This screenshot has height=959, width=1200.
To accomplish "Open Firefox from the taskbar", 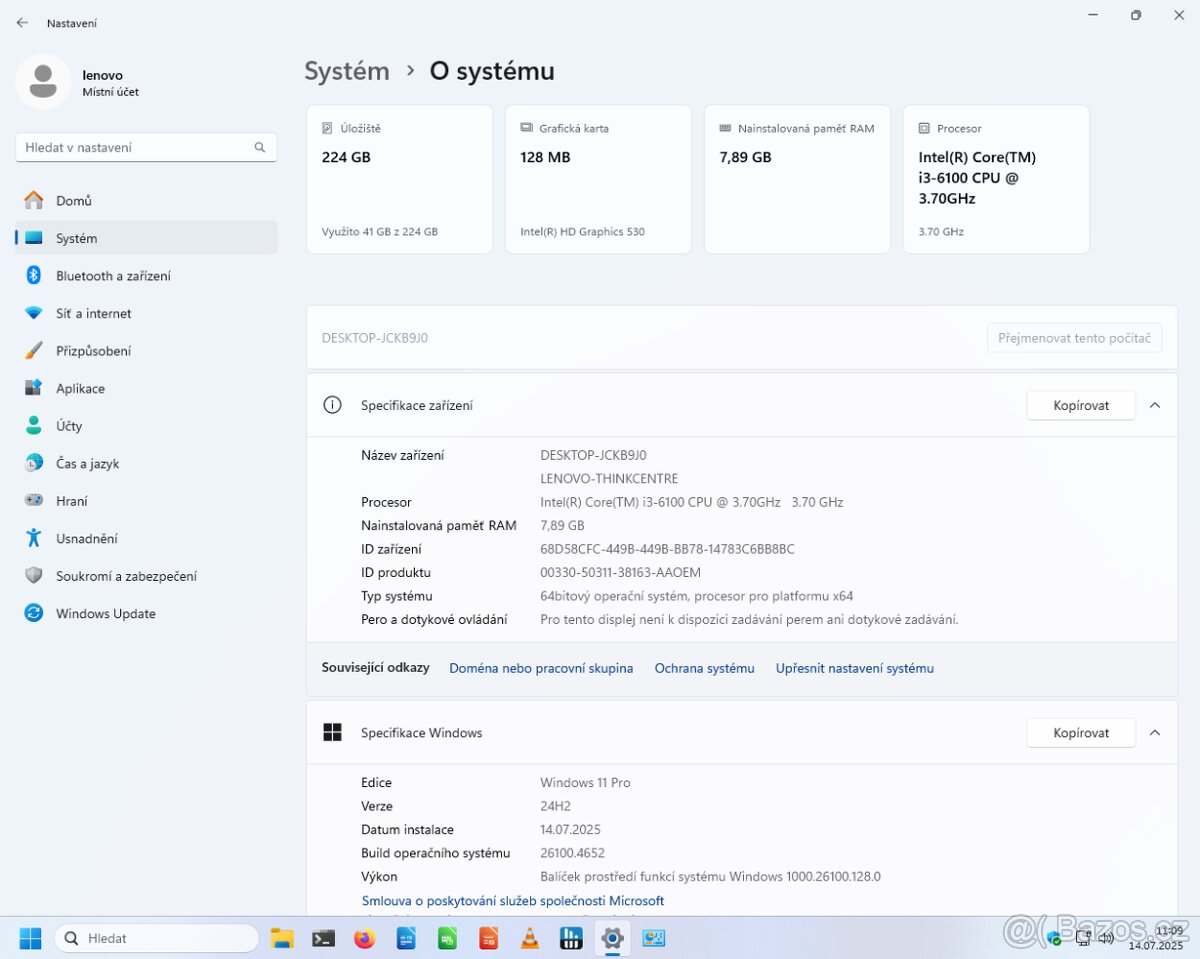I will 364,938.
